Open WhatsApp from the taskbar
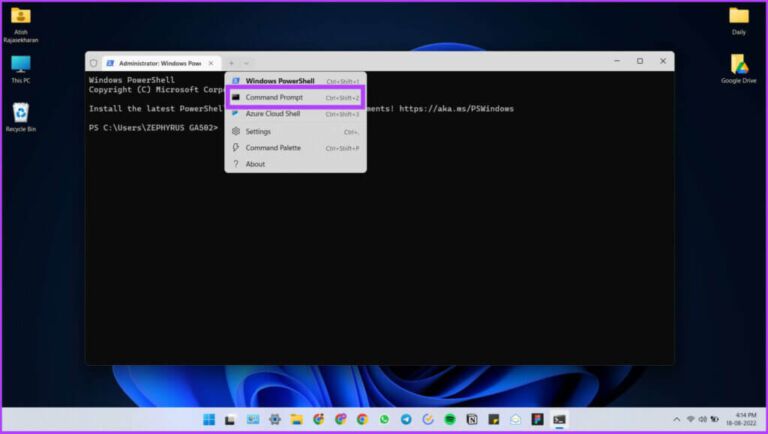The height and width of the screenshot is (434, 768). pos(384,419)
